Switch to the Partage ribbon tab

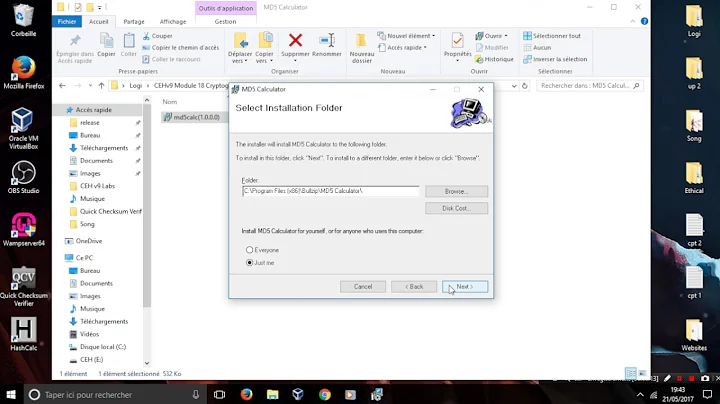(x=134, y=22)
